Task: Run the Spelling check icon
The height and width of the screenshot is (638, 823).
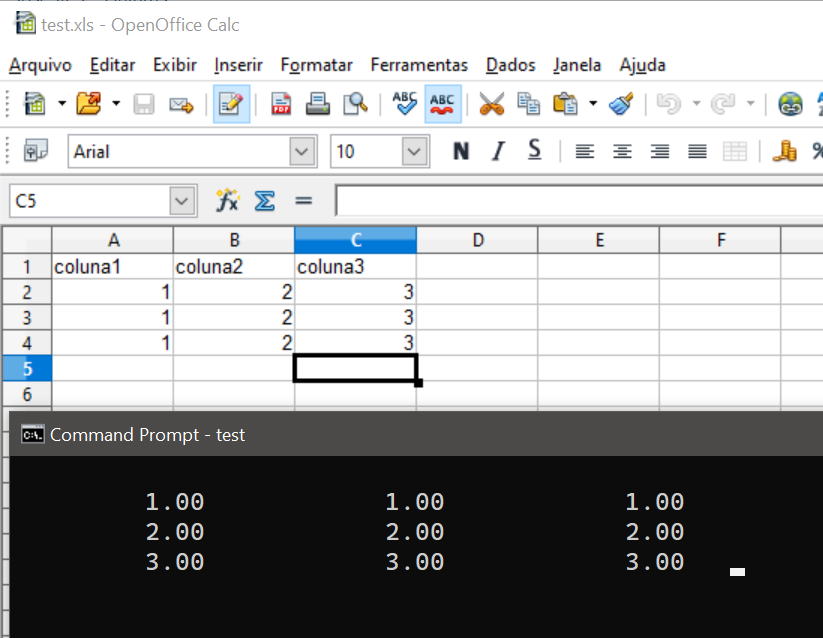Action: tap(405, 104)
